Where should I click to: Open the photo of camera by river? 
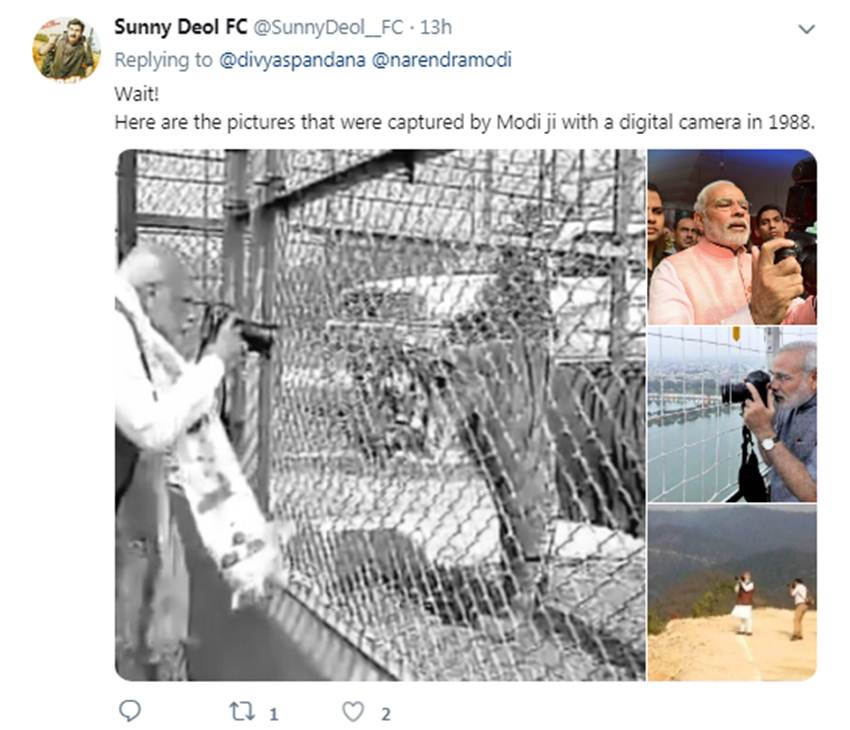click(732, 414)
